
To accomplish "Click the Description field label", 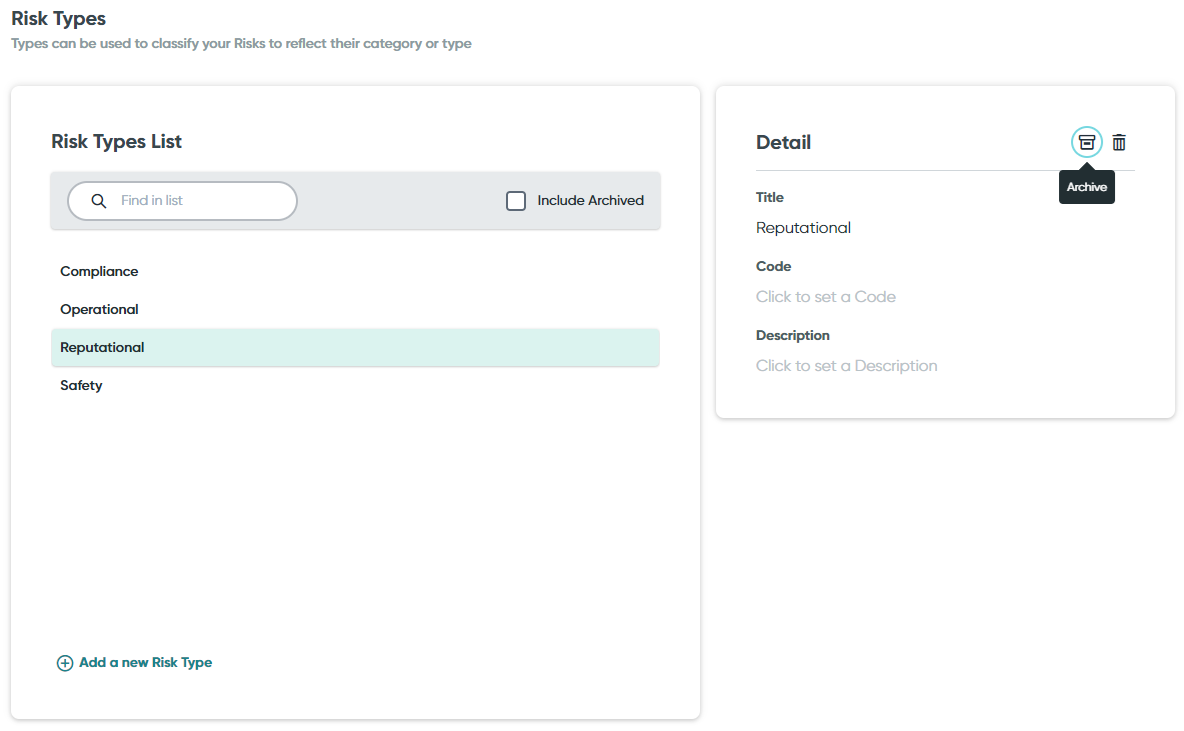I will pos(792,335).
